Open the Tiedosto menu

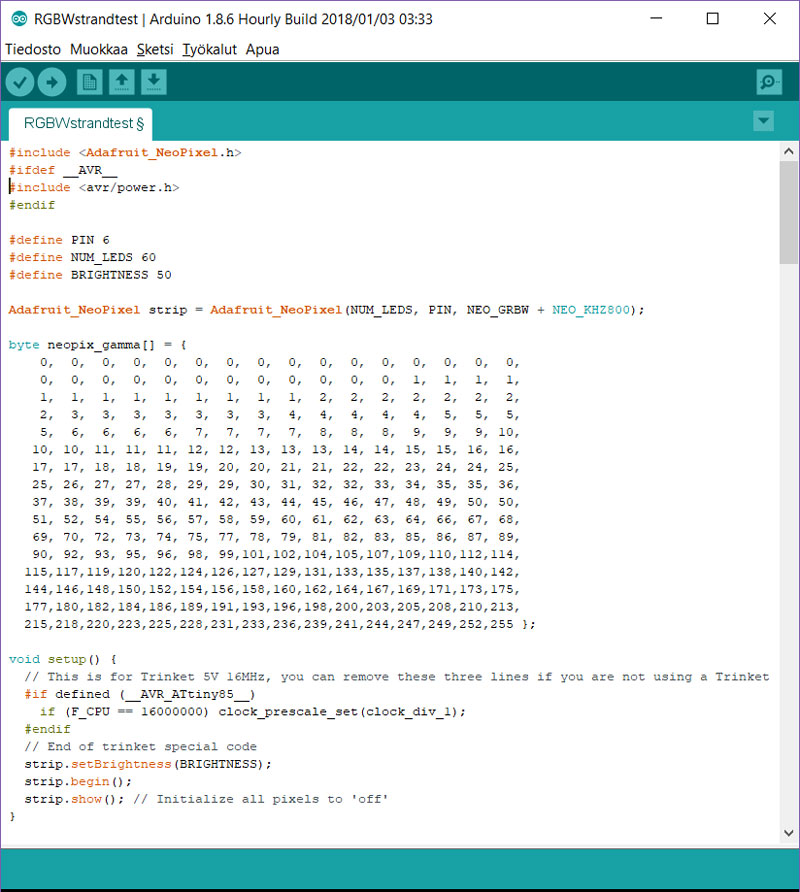33,49
